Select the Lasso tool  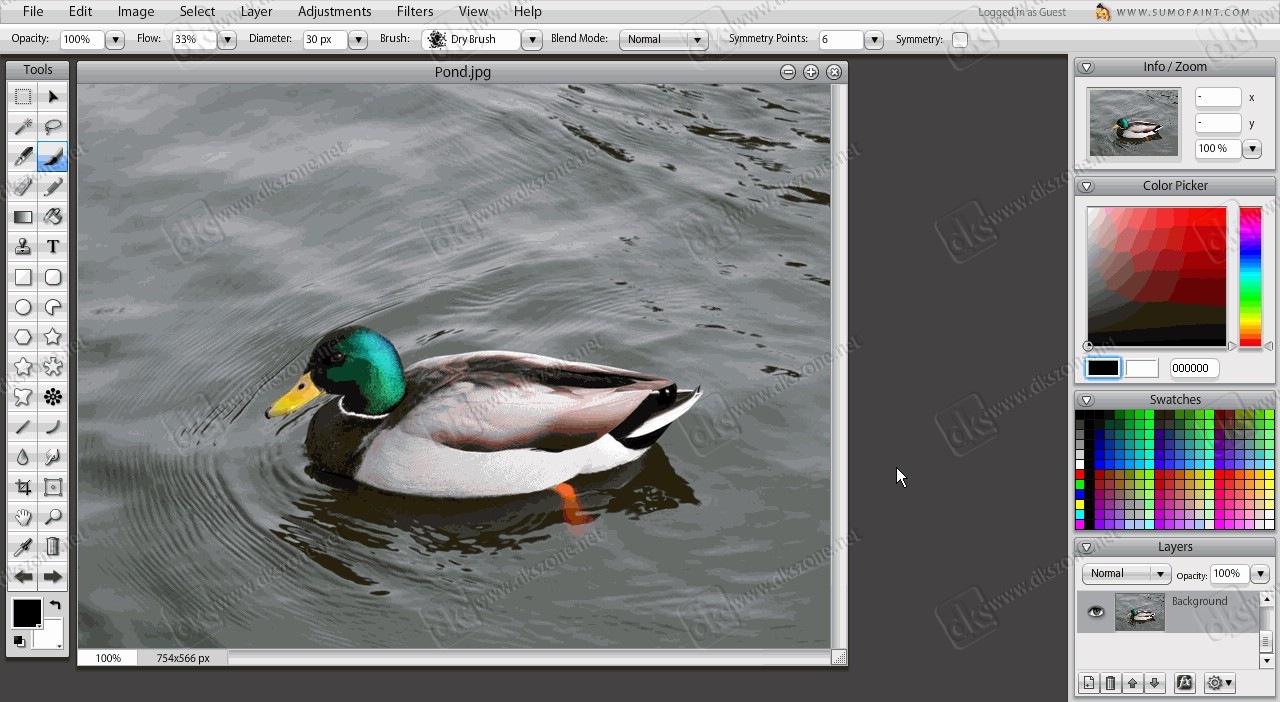point(53,127)
